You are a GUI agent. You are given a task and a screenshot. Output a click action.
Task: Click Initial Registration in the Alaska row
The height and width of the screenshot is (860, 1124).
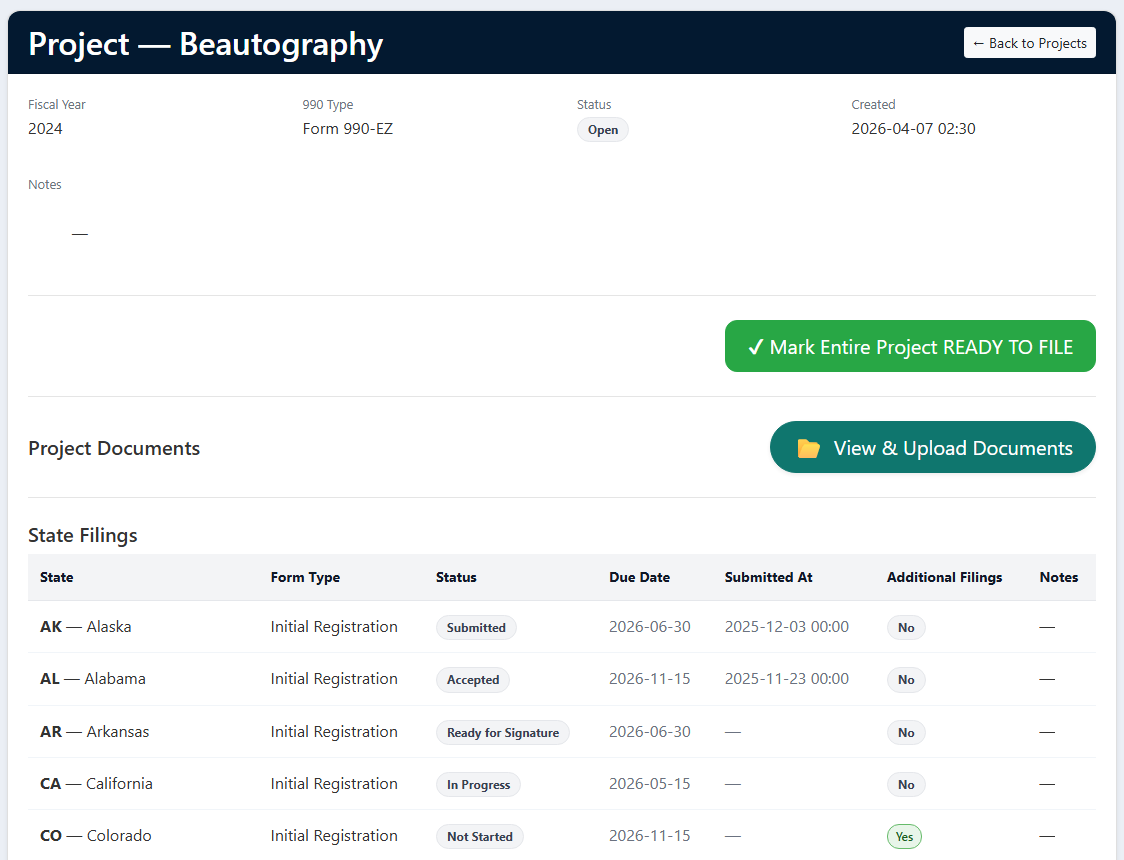pos(334,627)
